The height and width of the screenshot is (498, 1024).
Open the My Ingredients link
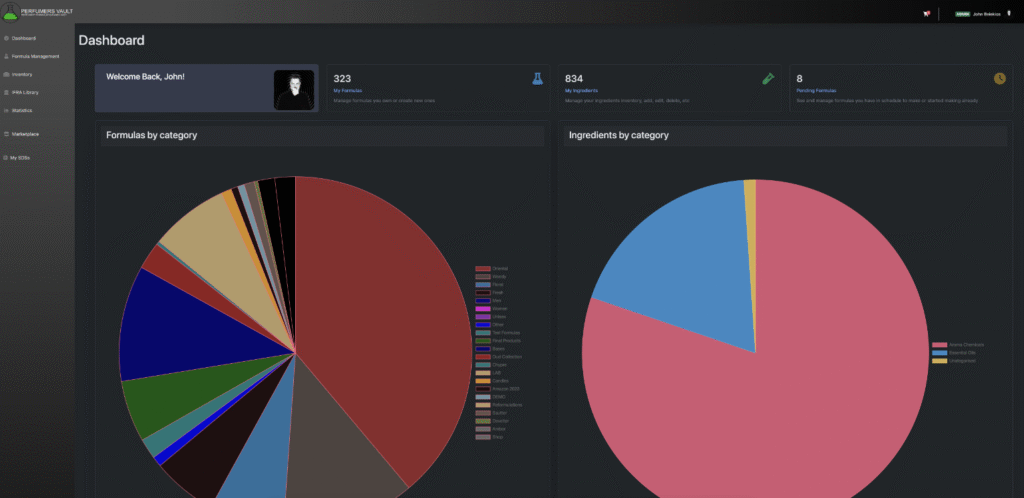tap(581, 91)
